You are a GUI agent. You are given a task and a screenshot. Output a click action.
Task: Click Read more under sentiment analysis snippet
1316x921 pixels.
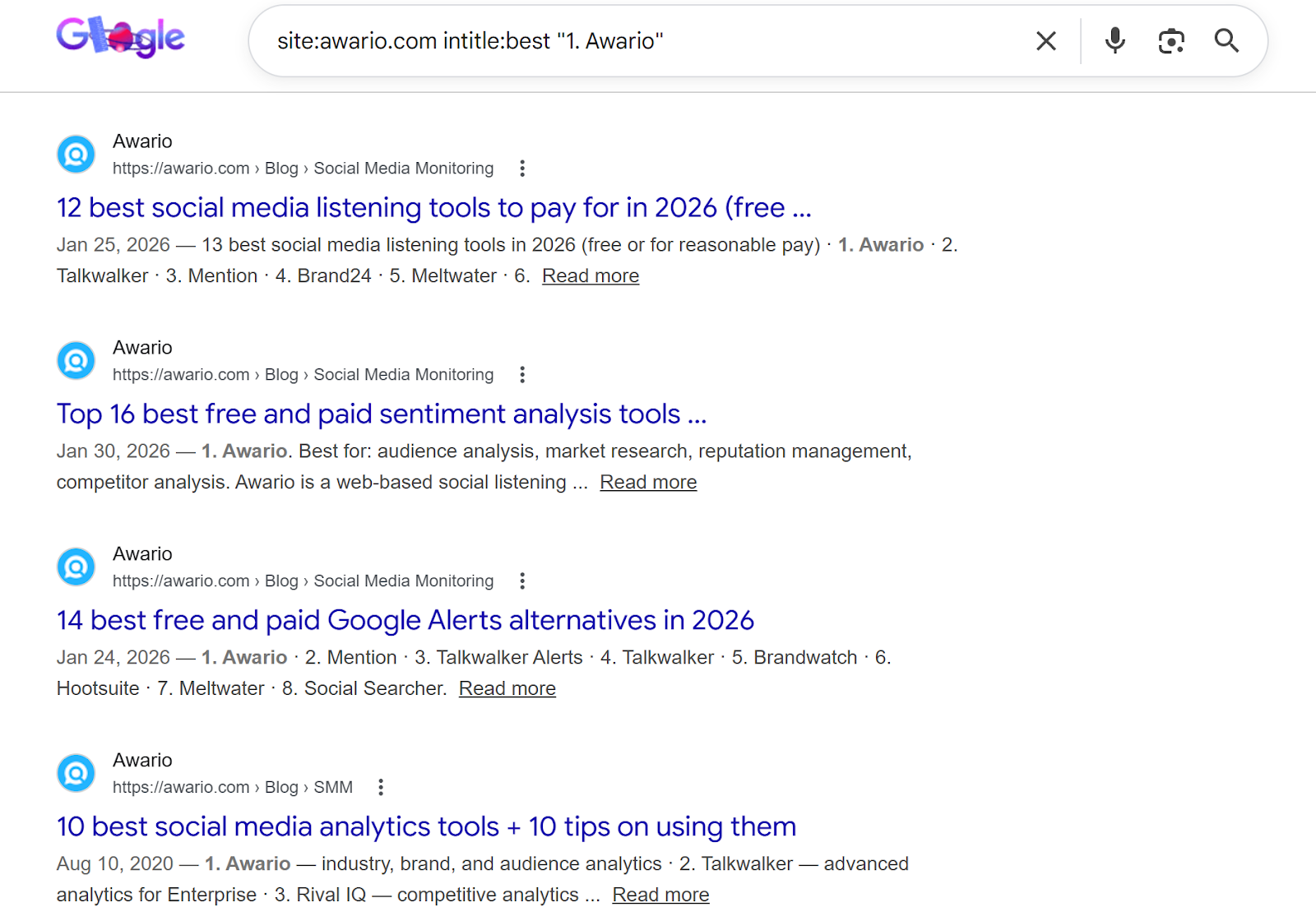(647, 483)
